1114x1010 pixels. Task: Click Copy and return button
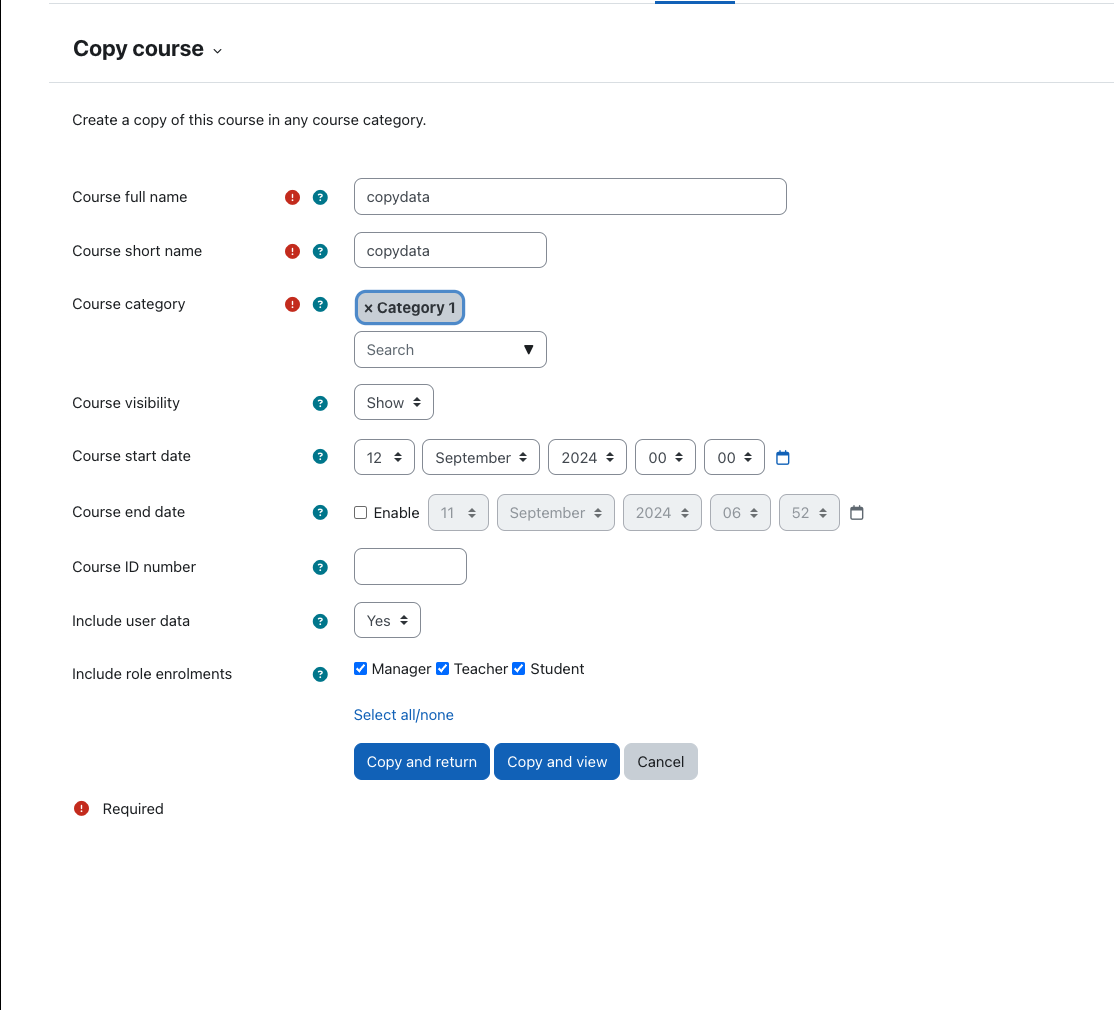click(x=422, y=761)
